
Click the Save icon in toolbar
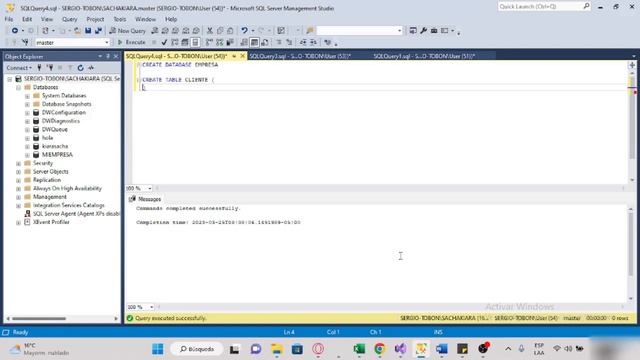coord(88,31)
